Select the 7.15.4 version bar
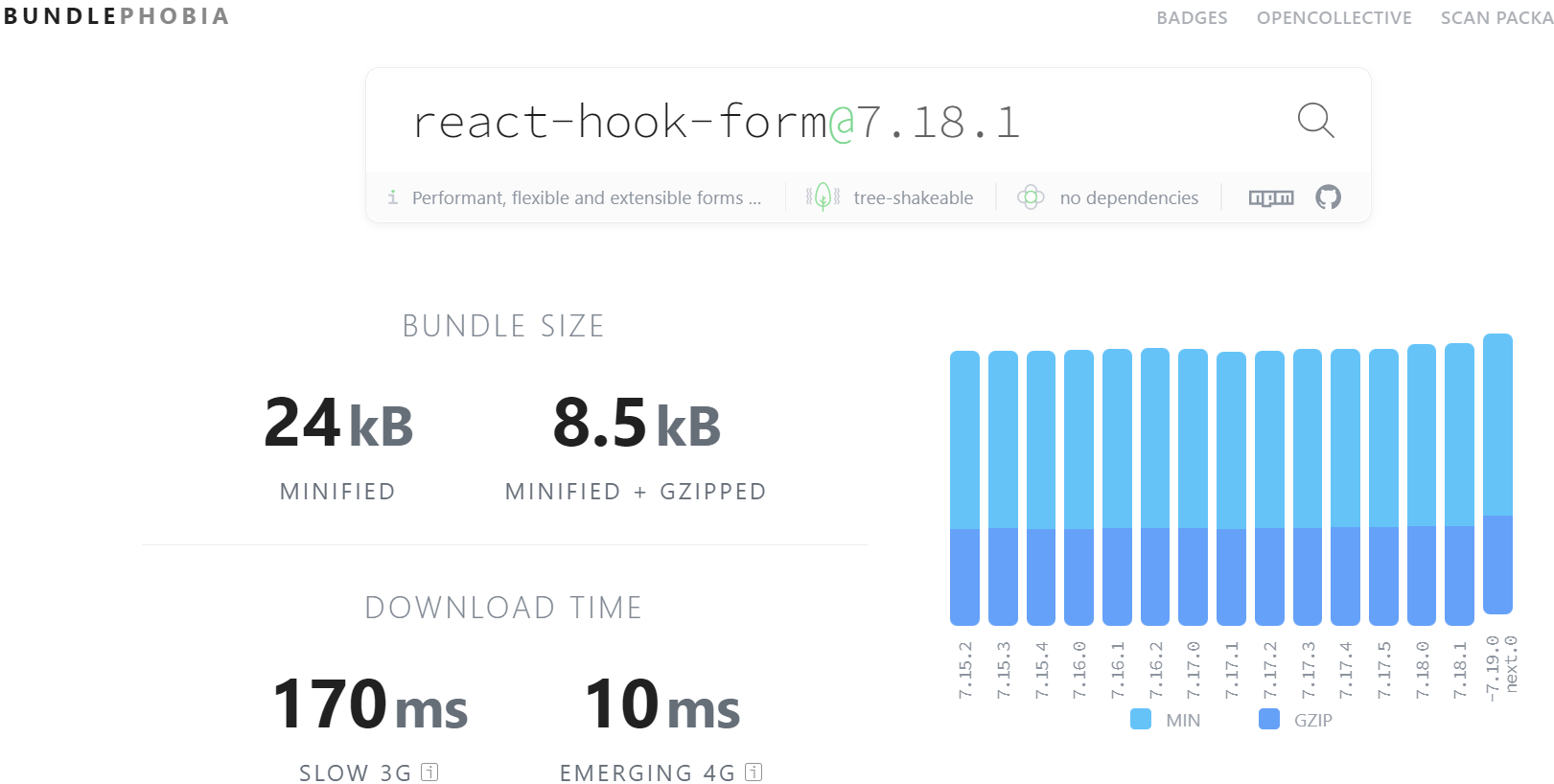 tap(1041, 488)
